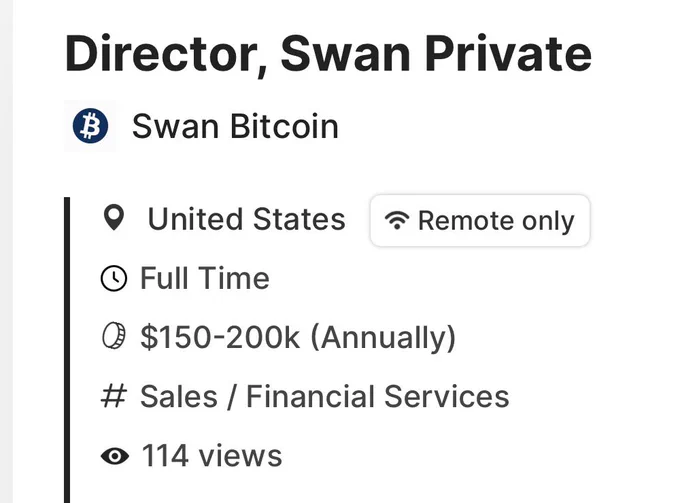Click the Swan Bitcoin company logo
Viewport: 680px width, 503px height.
pyautogui.click(x=90, y=126)
